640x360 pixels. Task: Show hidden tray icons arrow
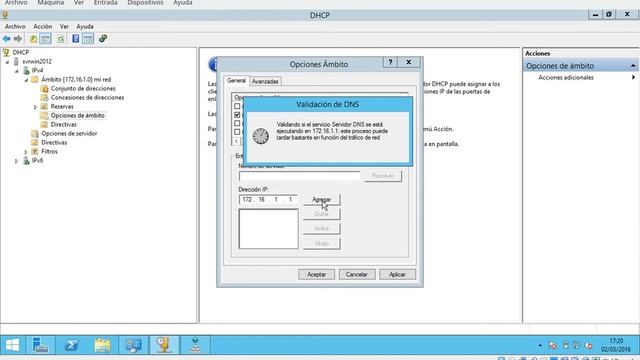540,345
